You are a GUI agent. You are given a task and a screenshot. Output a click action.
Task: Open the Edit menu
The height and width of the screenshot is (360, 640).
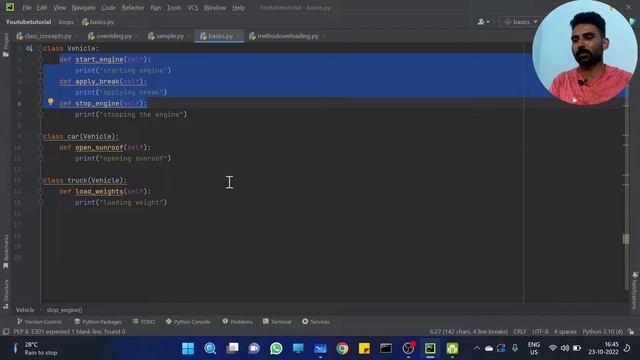tap(42, 8)
